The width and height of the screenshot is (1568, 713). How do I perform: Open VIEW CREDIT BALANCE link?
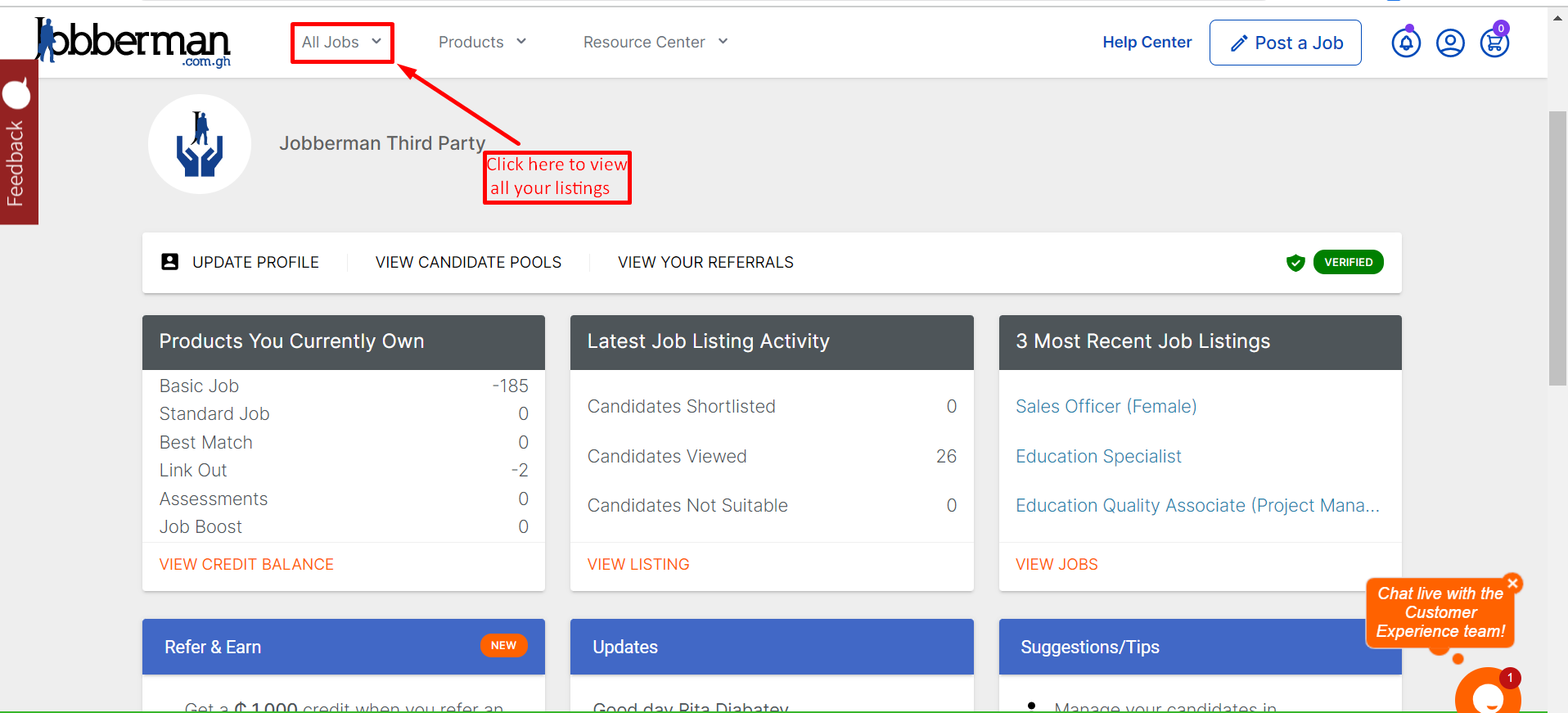coord(246,564)
